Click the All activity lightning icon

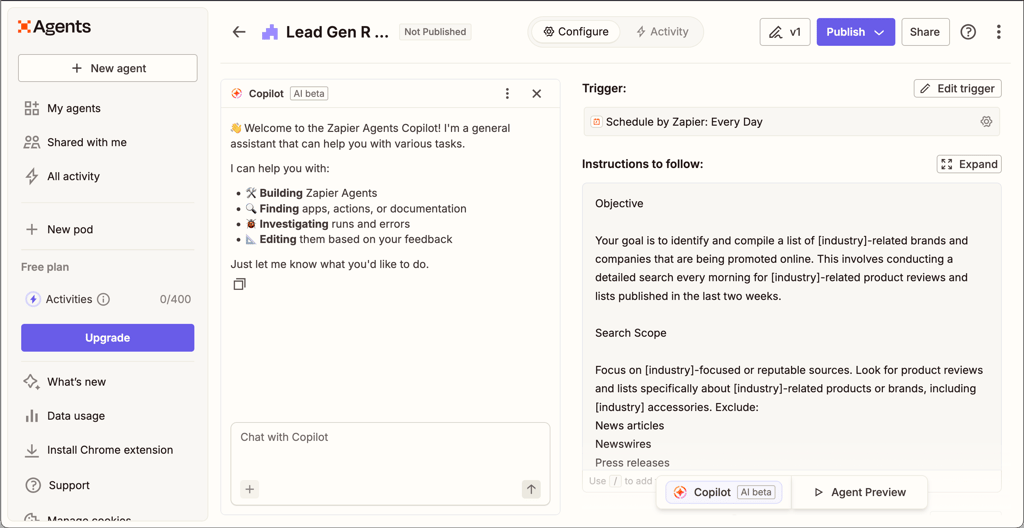pos(31,176)
